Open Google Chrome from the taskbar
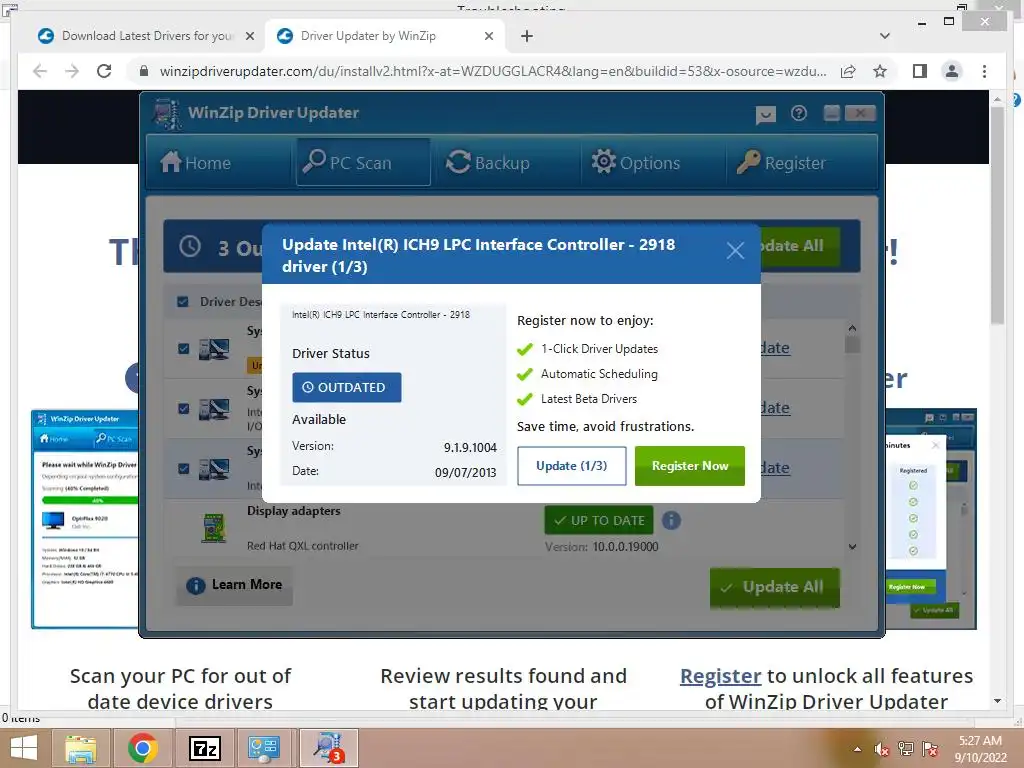This screenshot has height=768, width=1024. click(x=143, y=748)
